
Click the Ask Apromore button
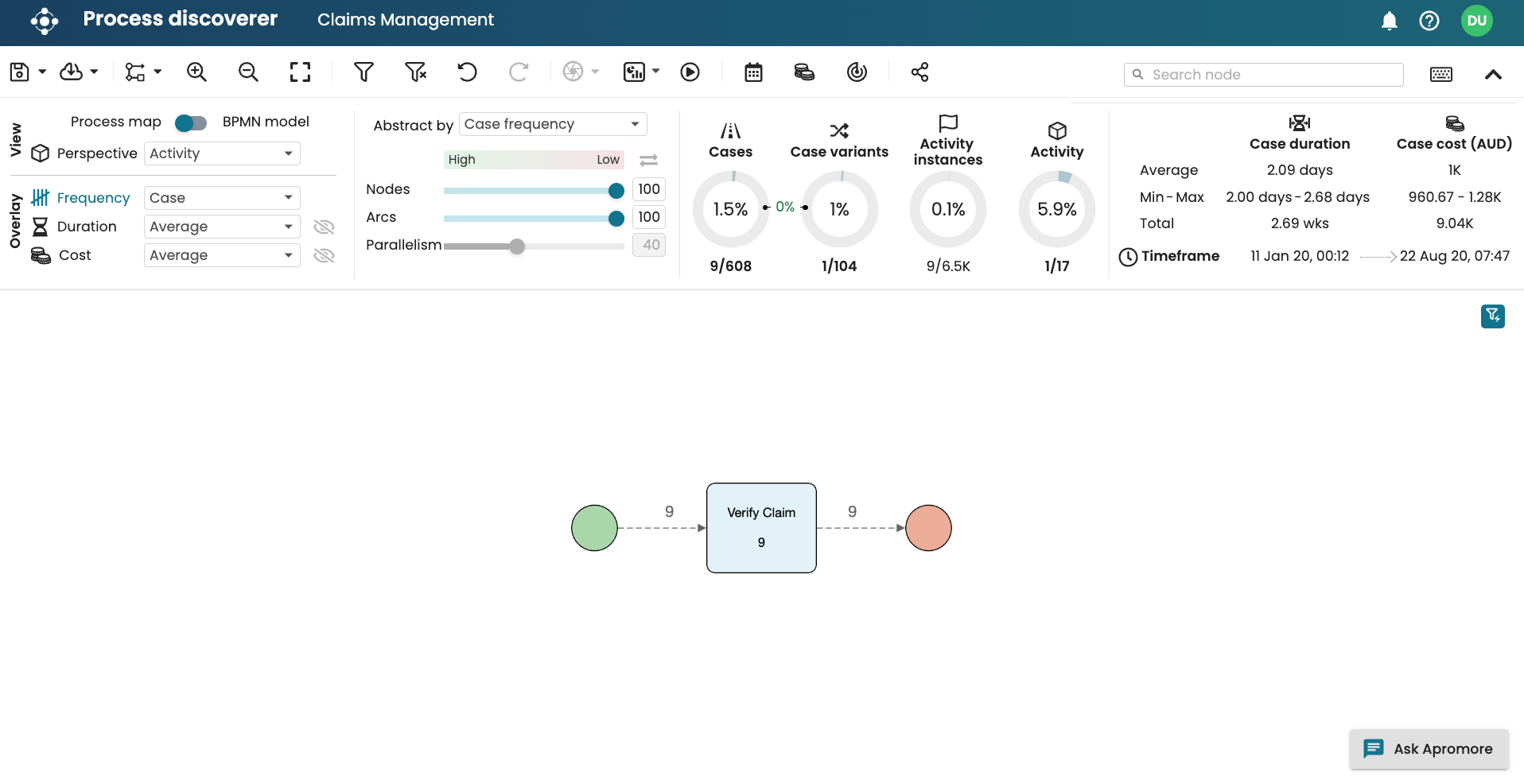[1429, 749]
